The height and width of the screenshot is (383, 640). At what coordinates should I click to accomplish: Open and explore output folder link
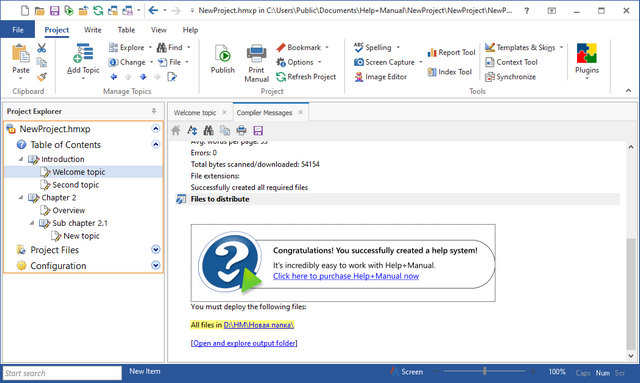coord(244,343)
